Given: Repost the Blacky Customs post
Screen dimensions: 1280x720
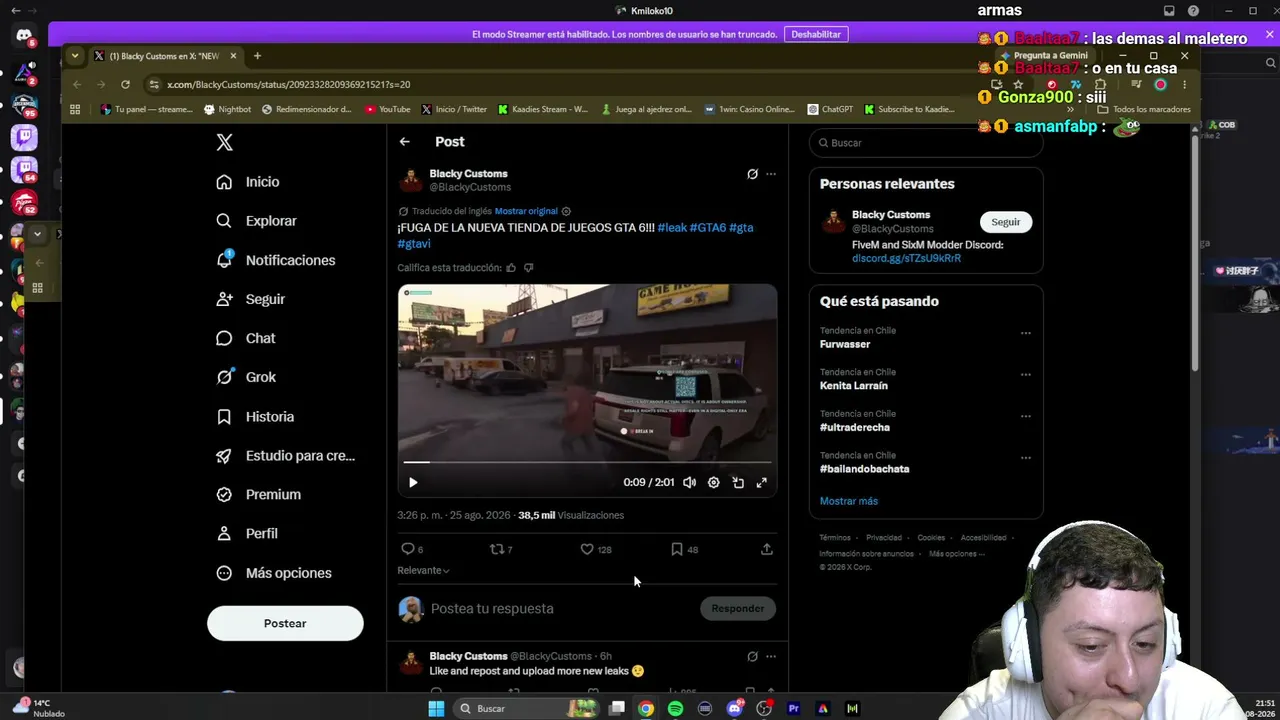Looking at the screenshot, I should (x=497, y=549).
